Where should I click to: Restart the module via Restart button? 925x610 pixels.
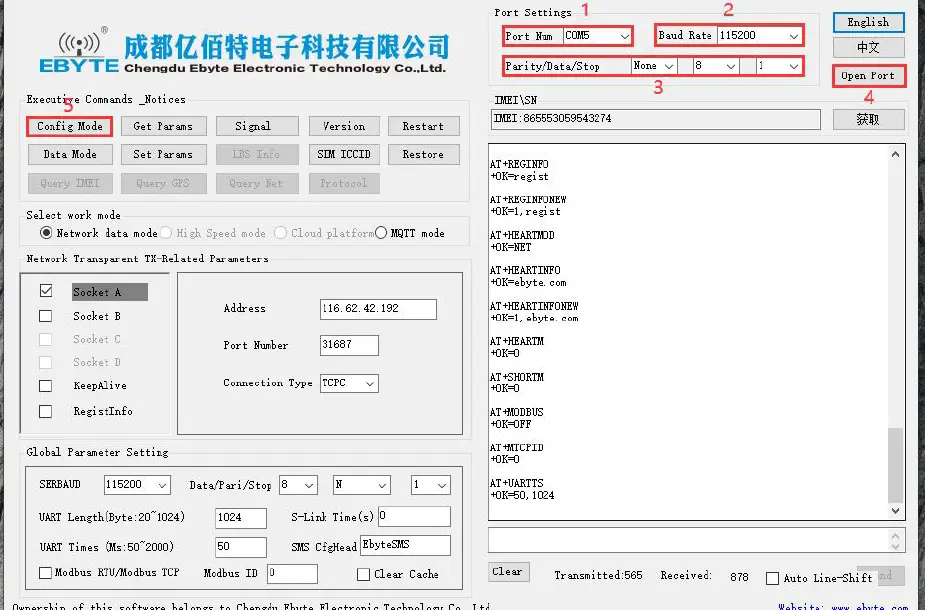(x=424, y=126)
